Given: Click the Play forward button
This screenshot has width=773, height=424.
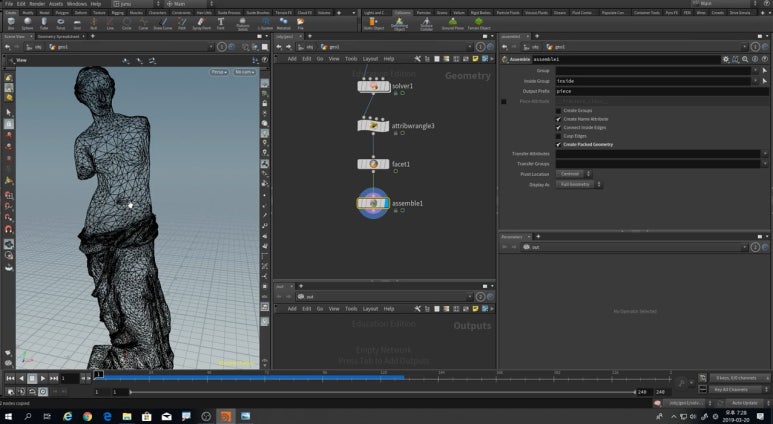Looking at the screenshot, I should pos(43,378).
